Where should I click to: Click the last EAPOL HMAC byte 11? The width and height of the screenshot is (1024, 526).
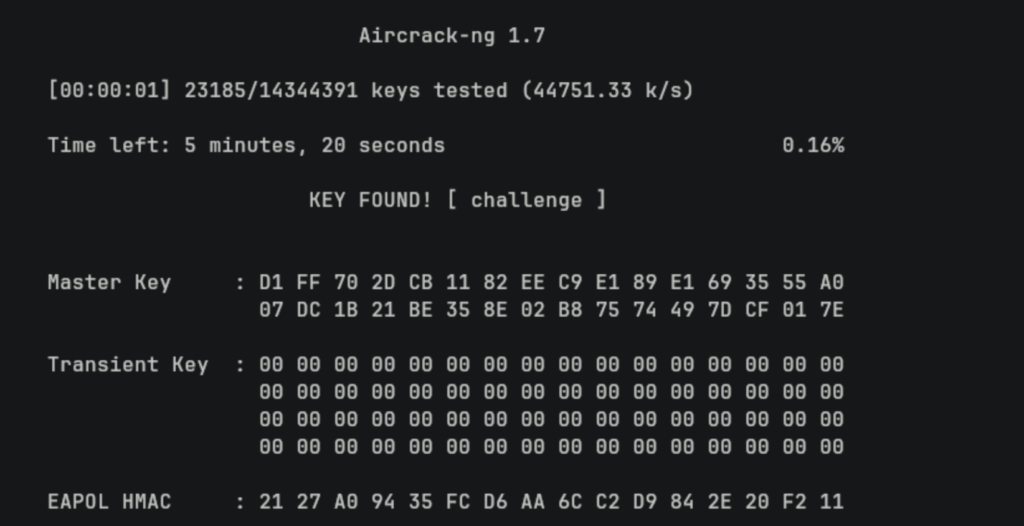coord(831,501)
